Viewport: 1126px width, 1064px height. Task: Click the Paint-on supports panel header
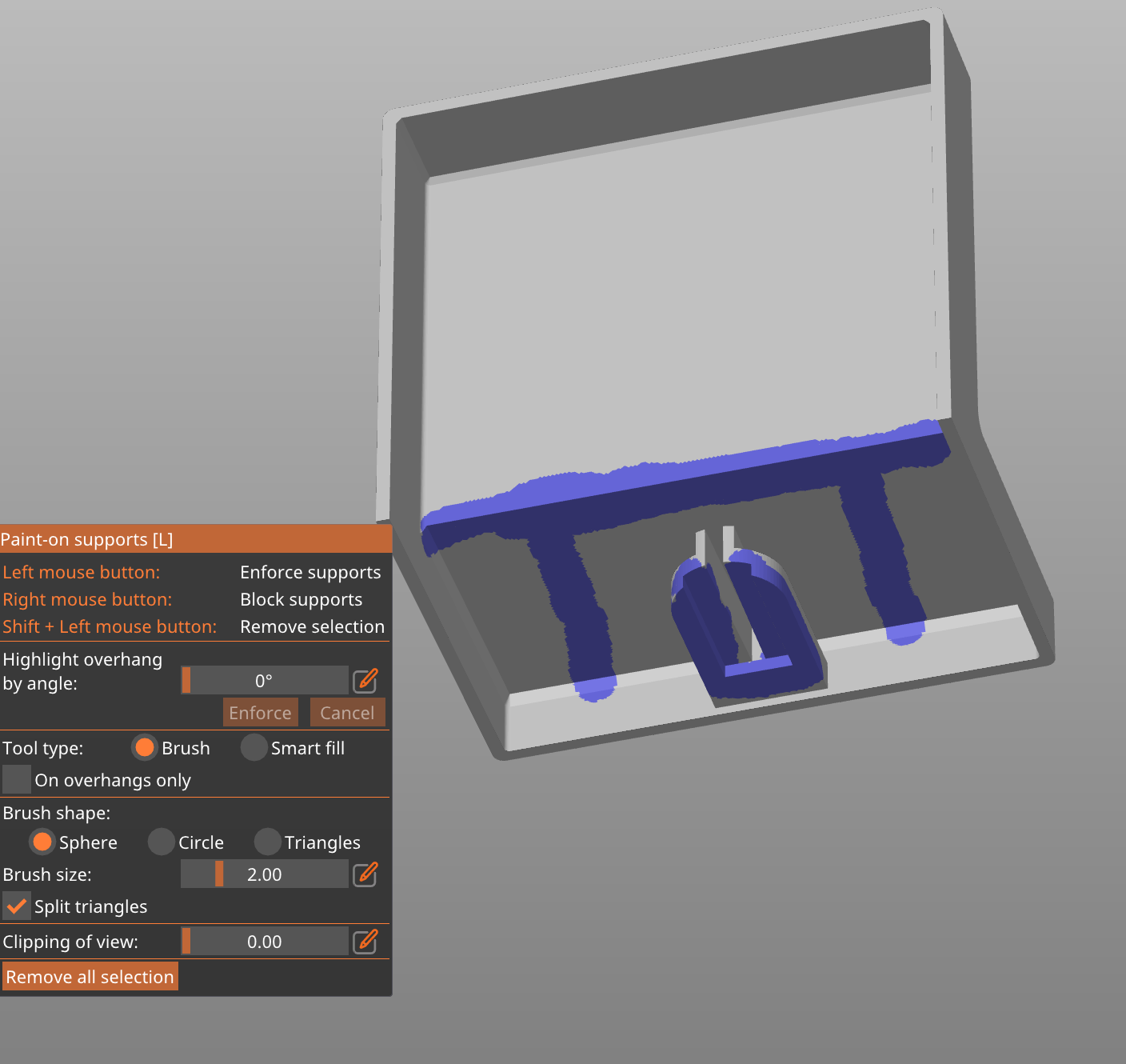(88, 539)
